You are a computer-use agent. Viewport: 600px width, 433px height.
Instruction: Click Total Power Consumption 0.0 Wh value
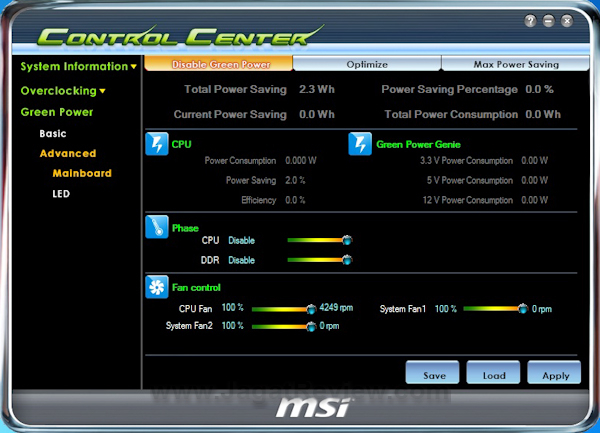pyautogui.click(x=543, y=114)
